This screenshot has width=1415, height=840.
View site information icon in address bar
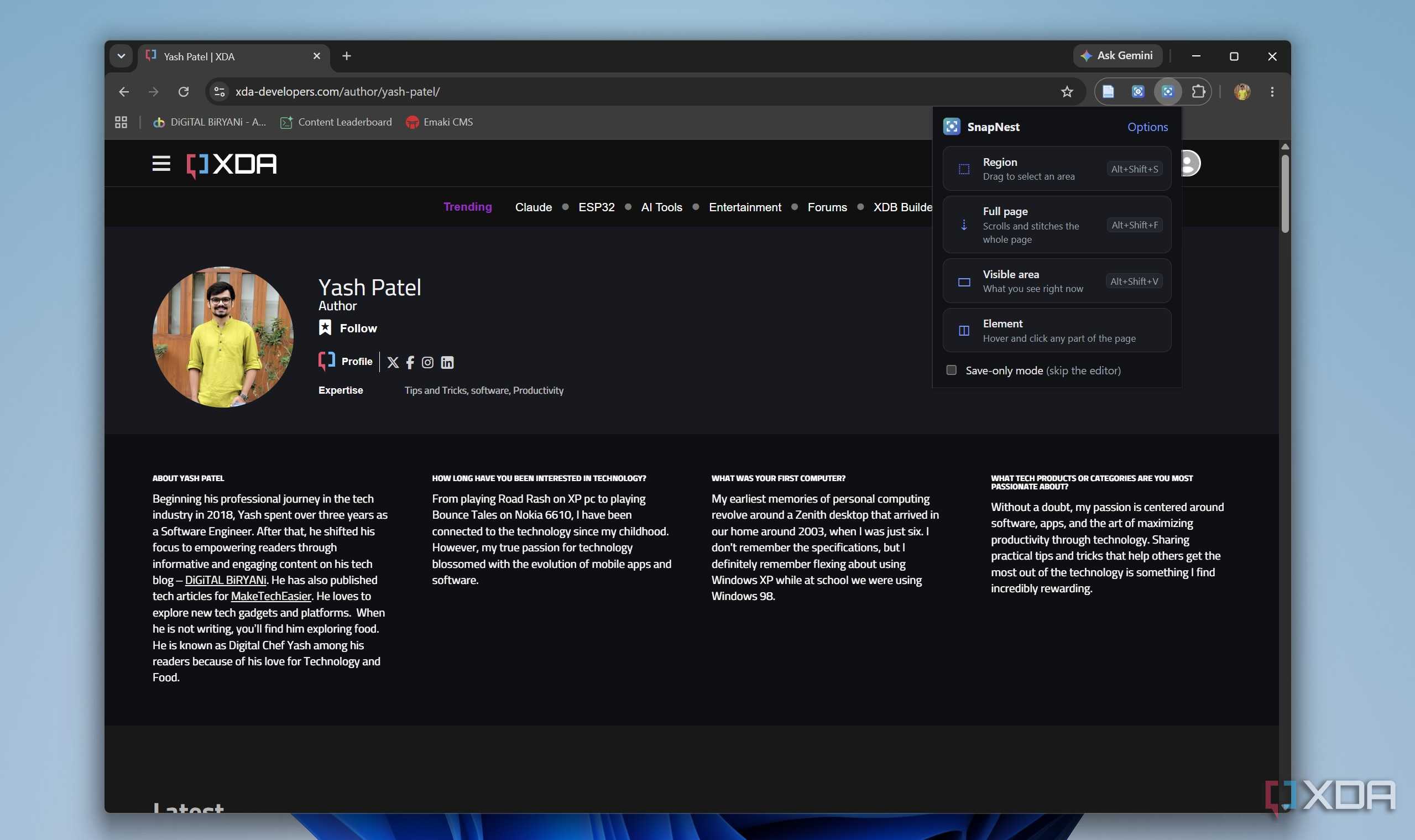tap(220, 92)
